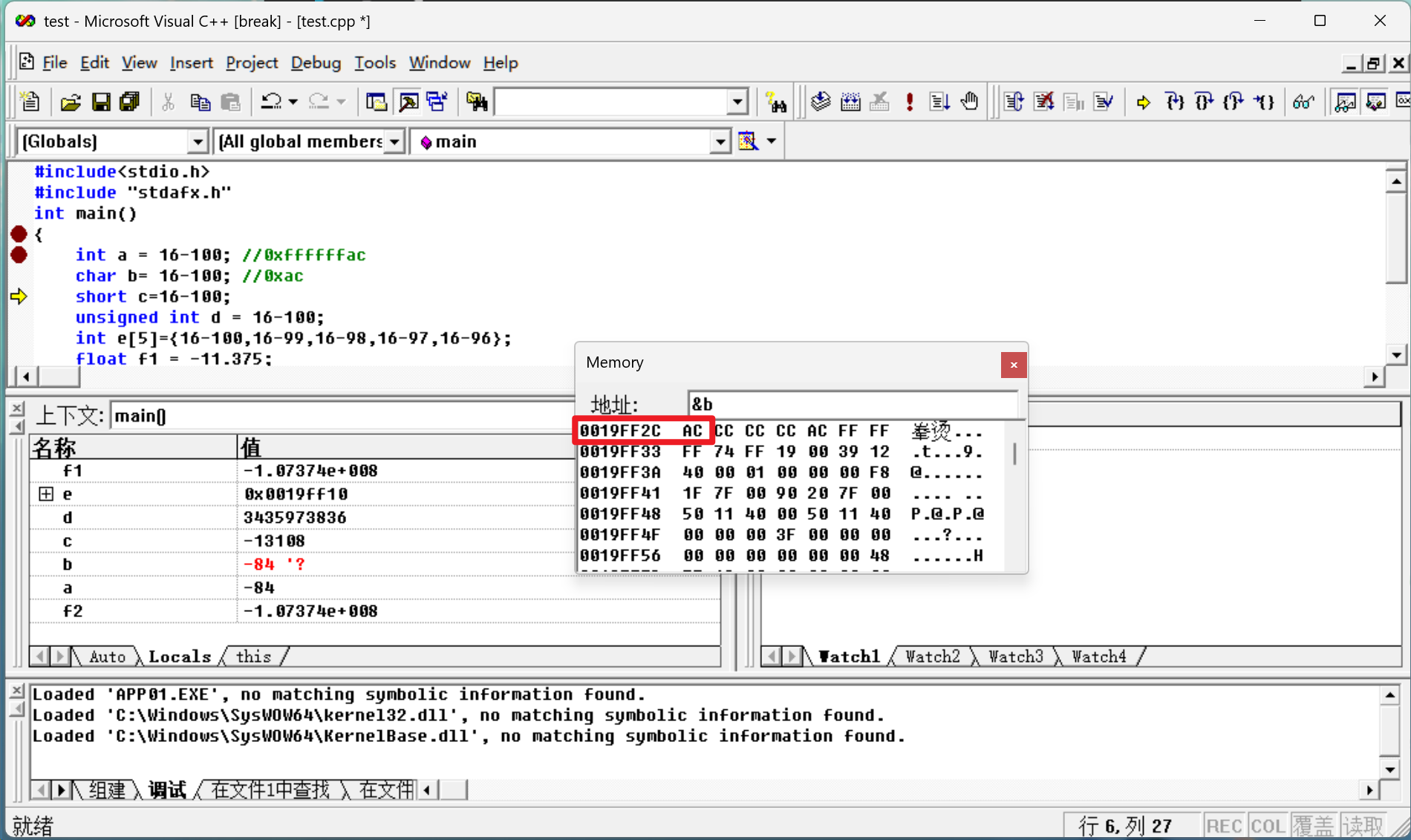Viewport: 1411px width, 840px height.
Task: Switch to the Watch3 tab
Action: pos(1016,657)
